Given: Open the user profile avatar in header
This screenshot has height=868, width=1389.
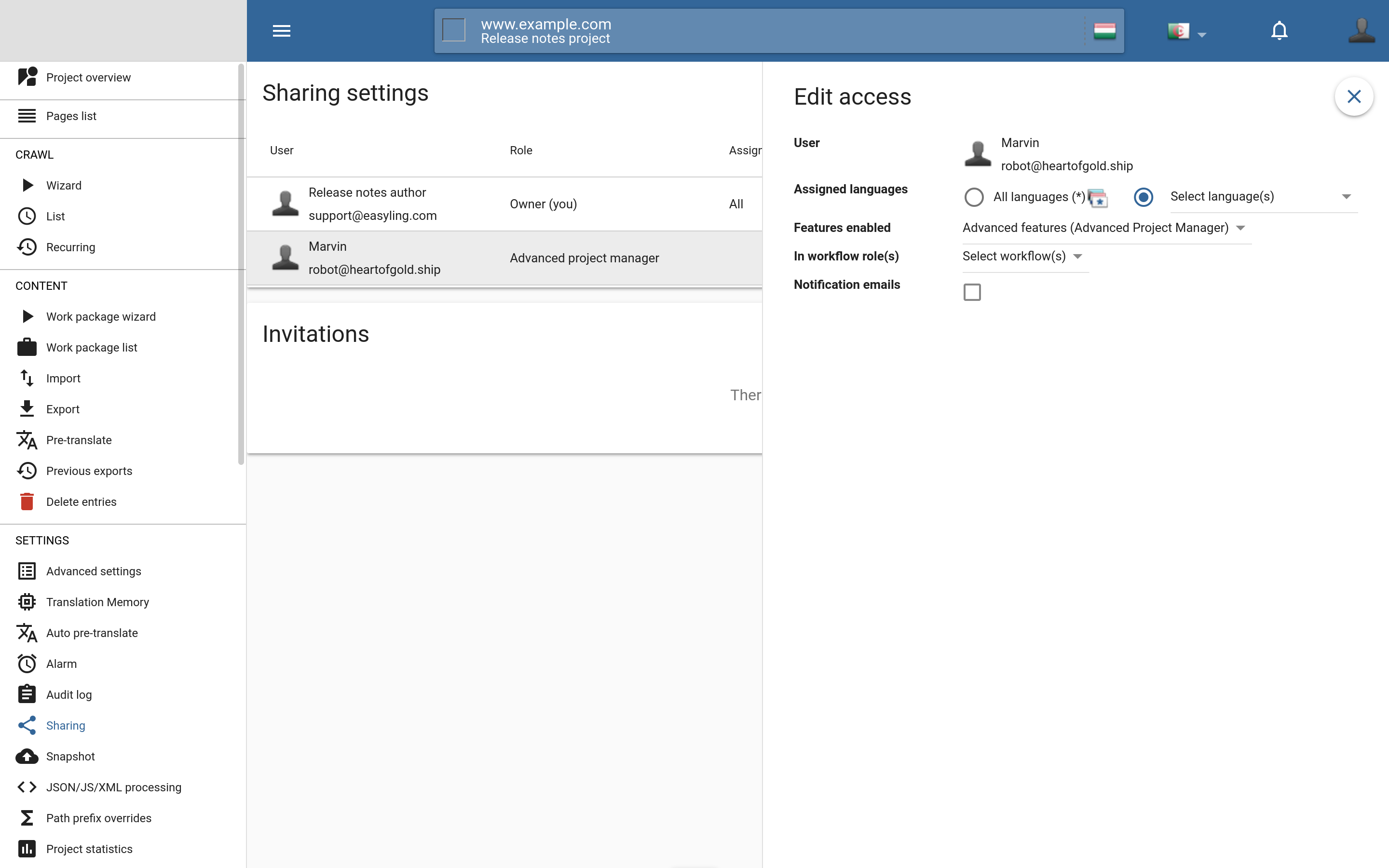Looking at the screenshot, I should click(1362, 30).
